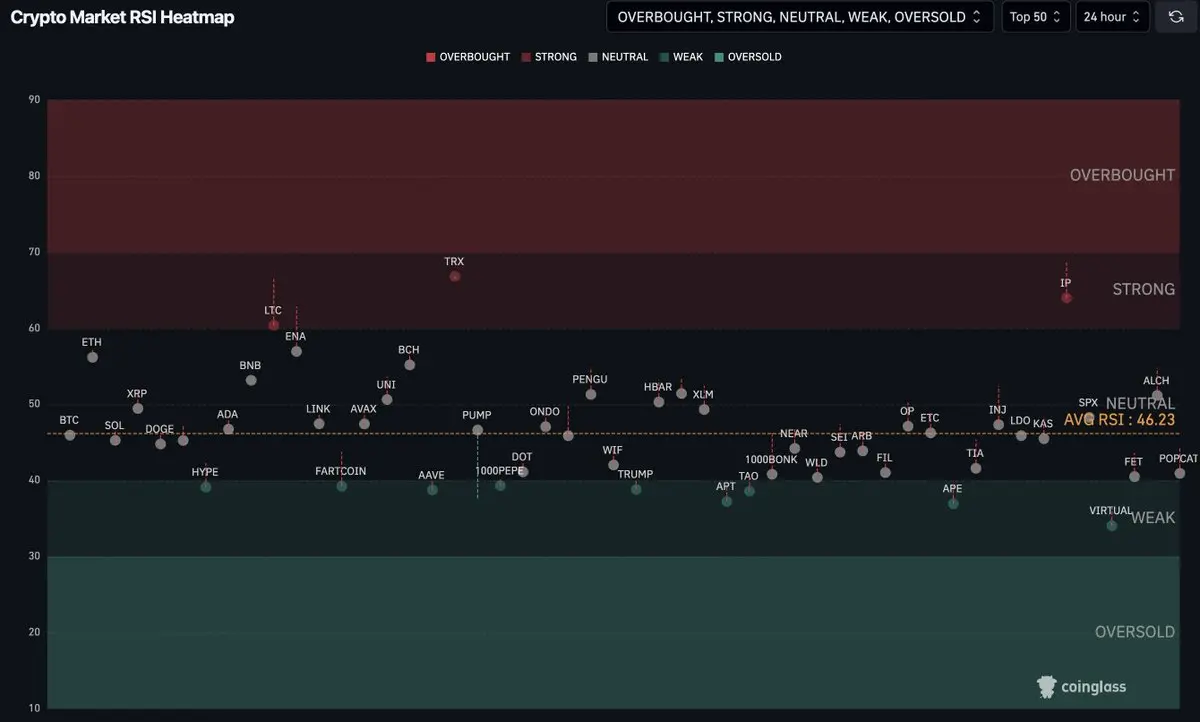Click the PUMP data point
The height and width of the screenshot is (722, 1200).
(477, 430)
